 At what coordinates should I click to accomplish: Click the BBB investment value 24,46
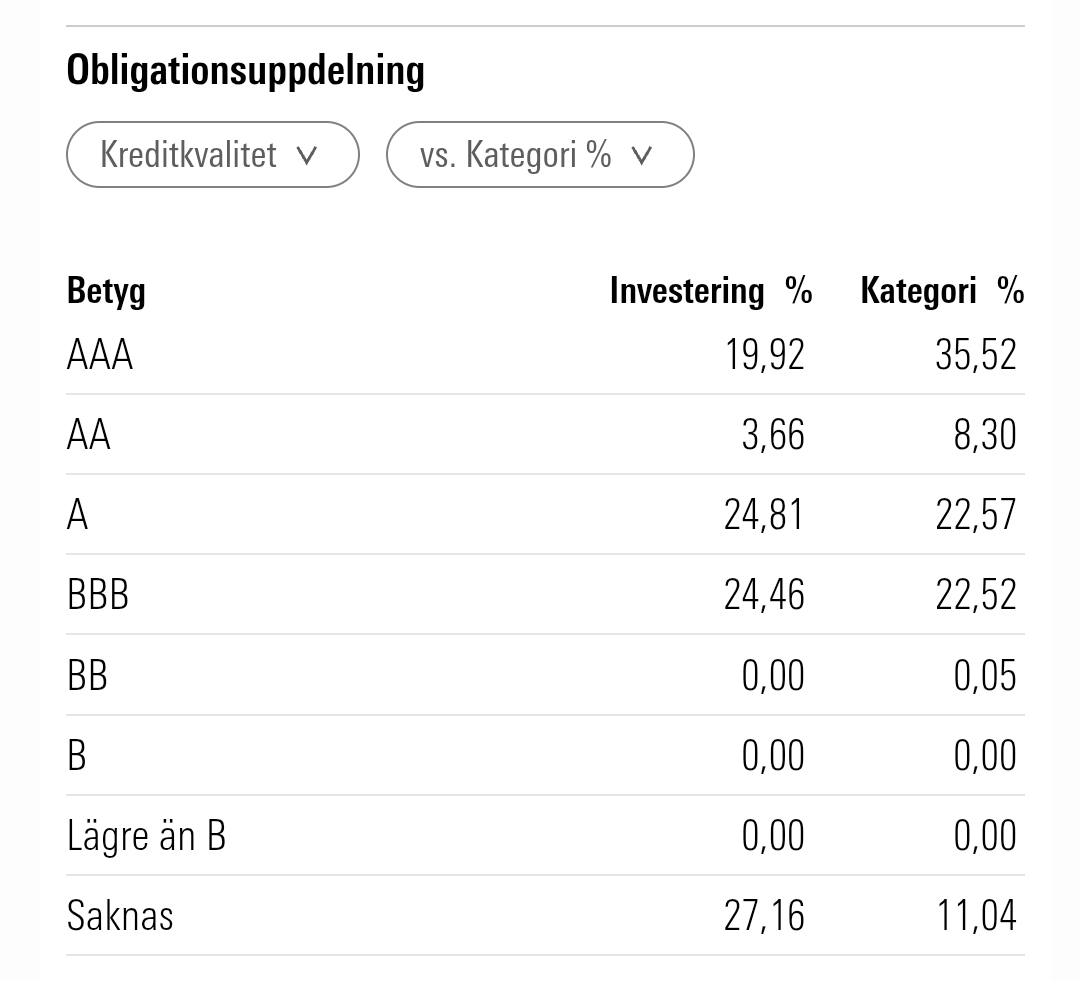[764, 595]
